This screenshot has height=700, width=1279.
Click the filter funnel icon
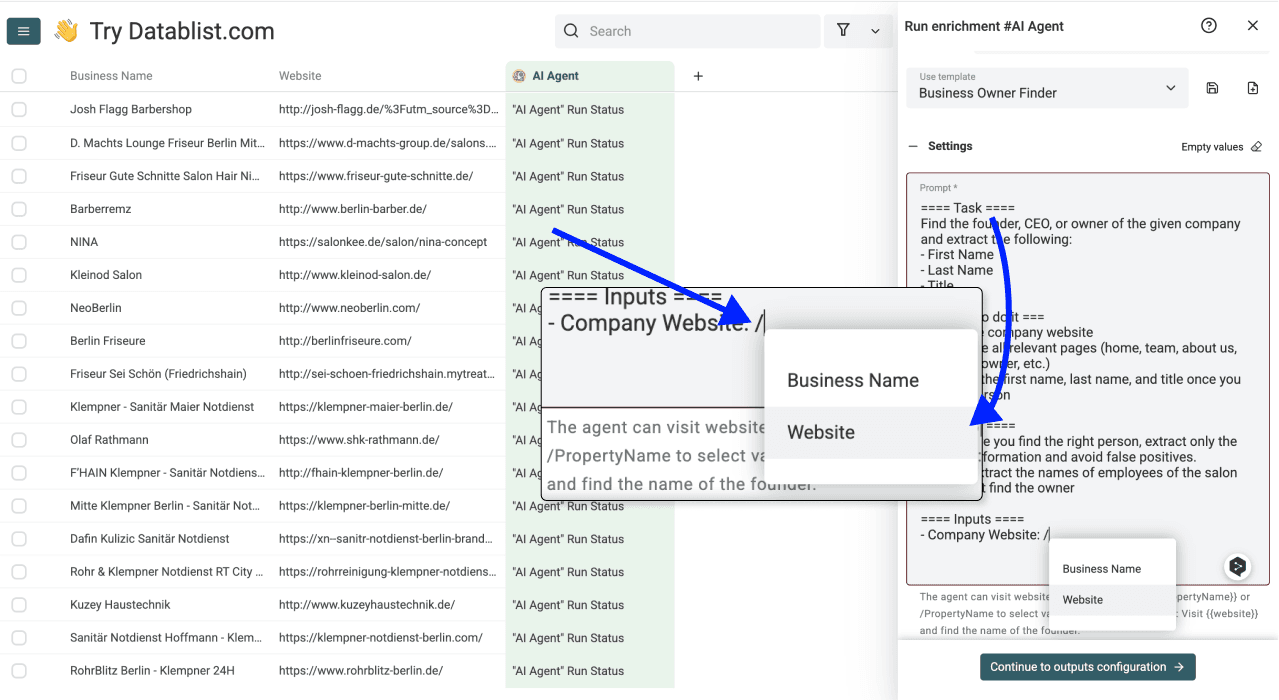(843, 31)
